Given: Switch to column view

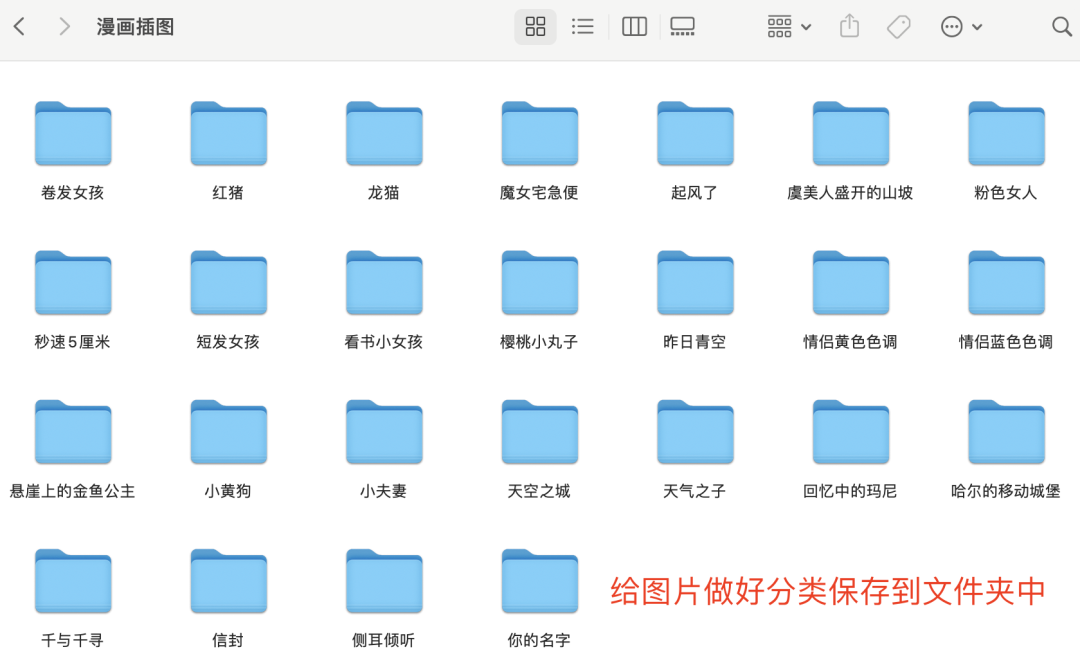Looking at the screenshot, I should click(x=634, y=27).
